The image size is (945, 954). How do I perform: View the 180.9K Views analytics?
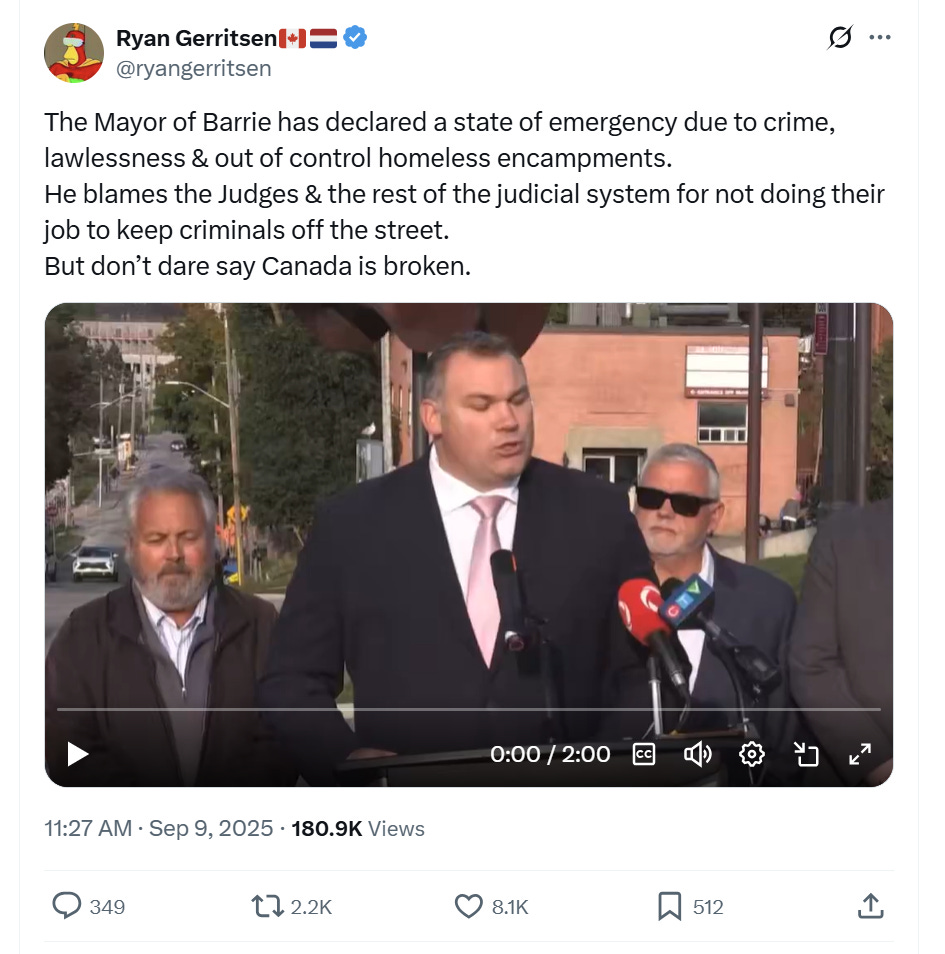tap(358, 828)
